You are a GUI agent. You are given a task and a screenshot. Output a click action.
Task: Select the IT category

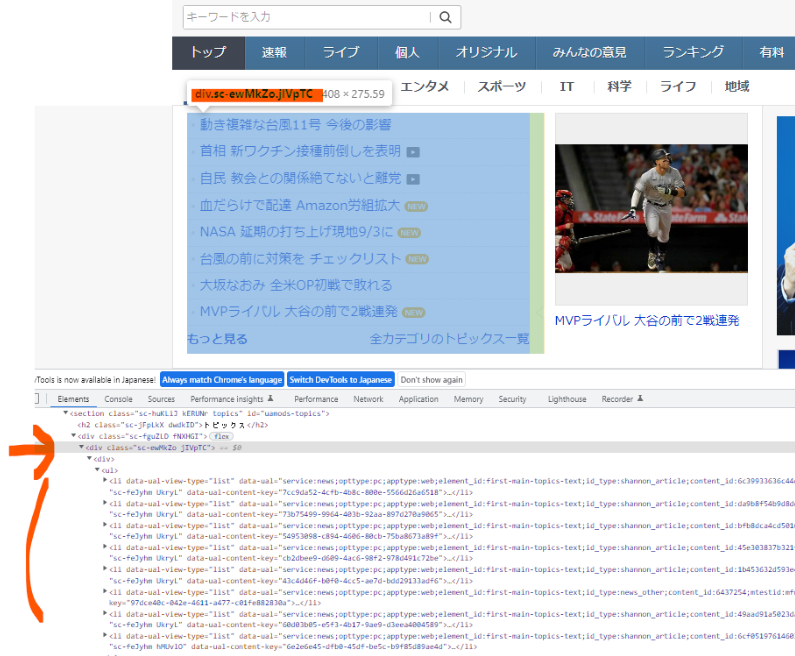[x=567, y=87]
